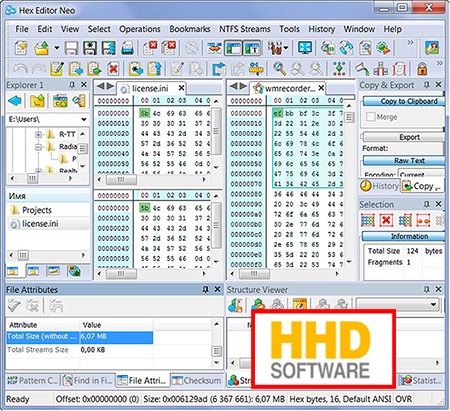Click horizontal scrollbar thumb in upper license.ini view
This screenshot has width=450, height=411.
121,180
